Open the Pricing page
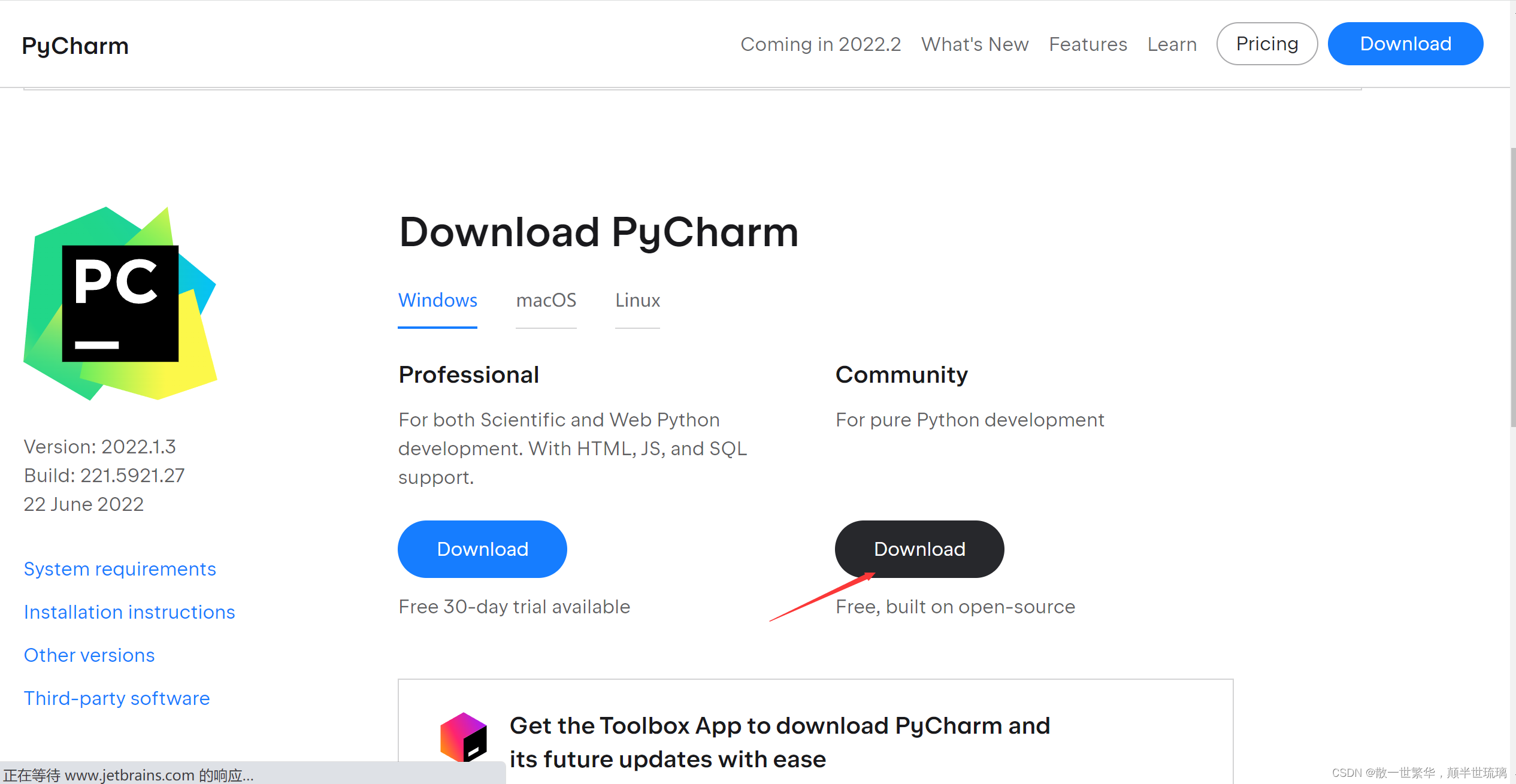Screen dimensions: 1516x784 1265,44
